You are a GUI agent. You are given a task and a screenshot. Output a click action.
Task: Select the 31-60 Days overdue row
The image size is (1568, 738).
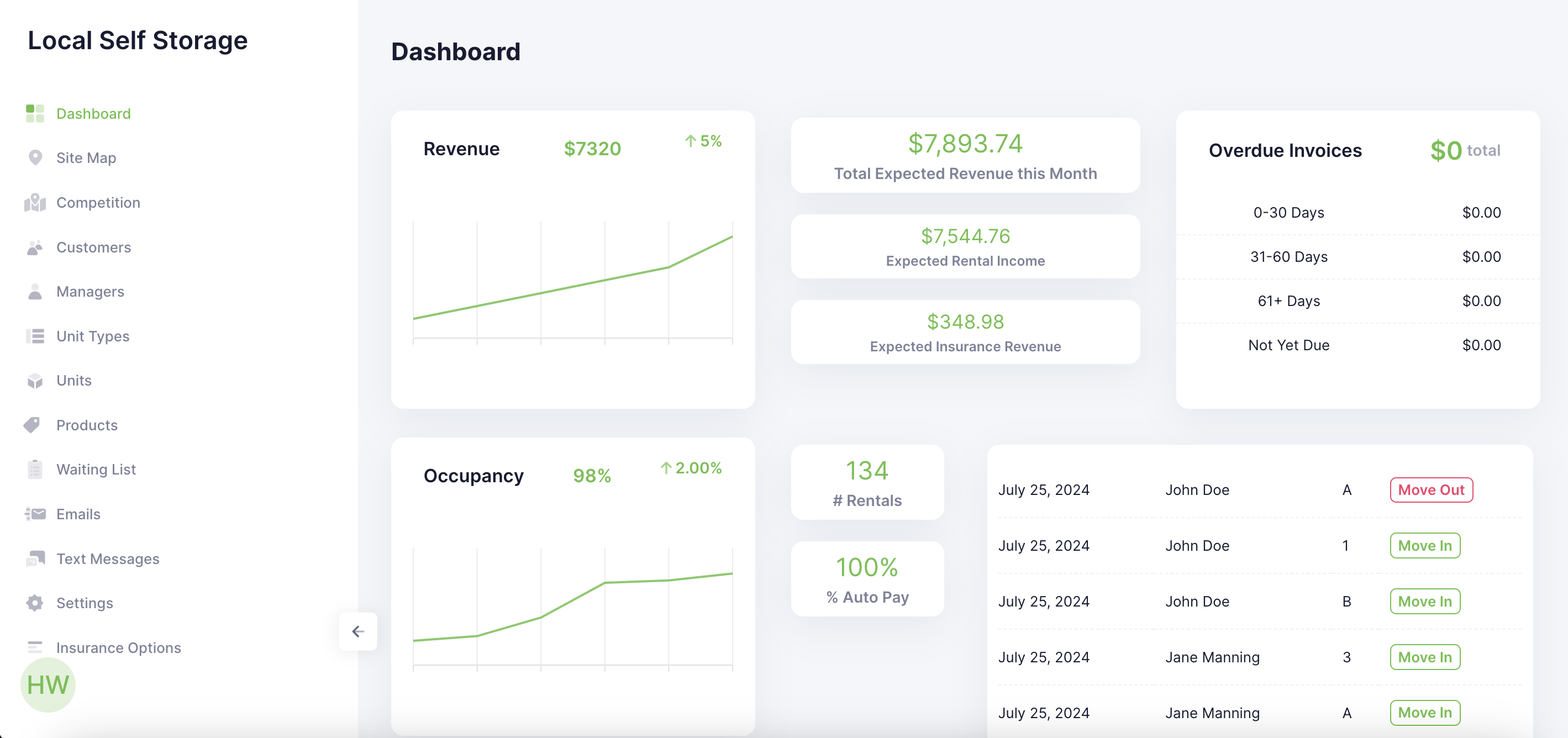(1358, 257)
